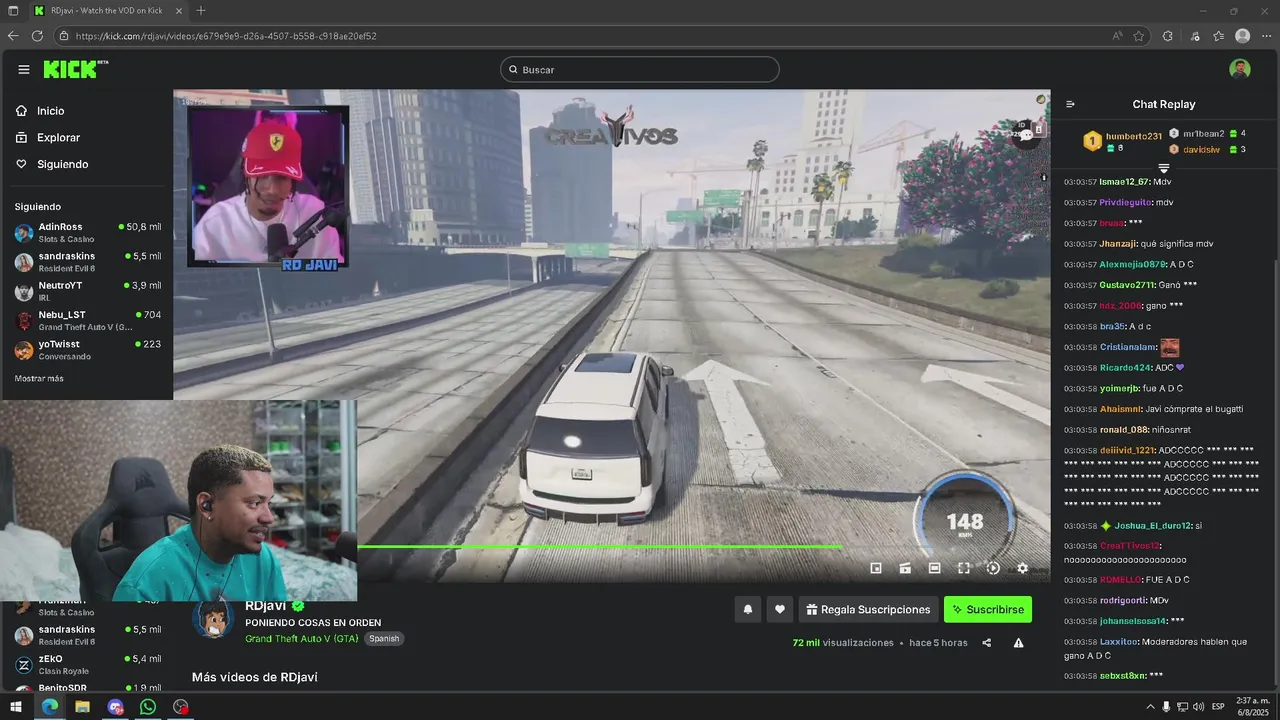Expand the chat leaderboard arrow
Screen dimensions: 1280x720
pyautogui.click(x=1163, y=168)
